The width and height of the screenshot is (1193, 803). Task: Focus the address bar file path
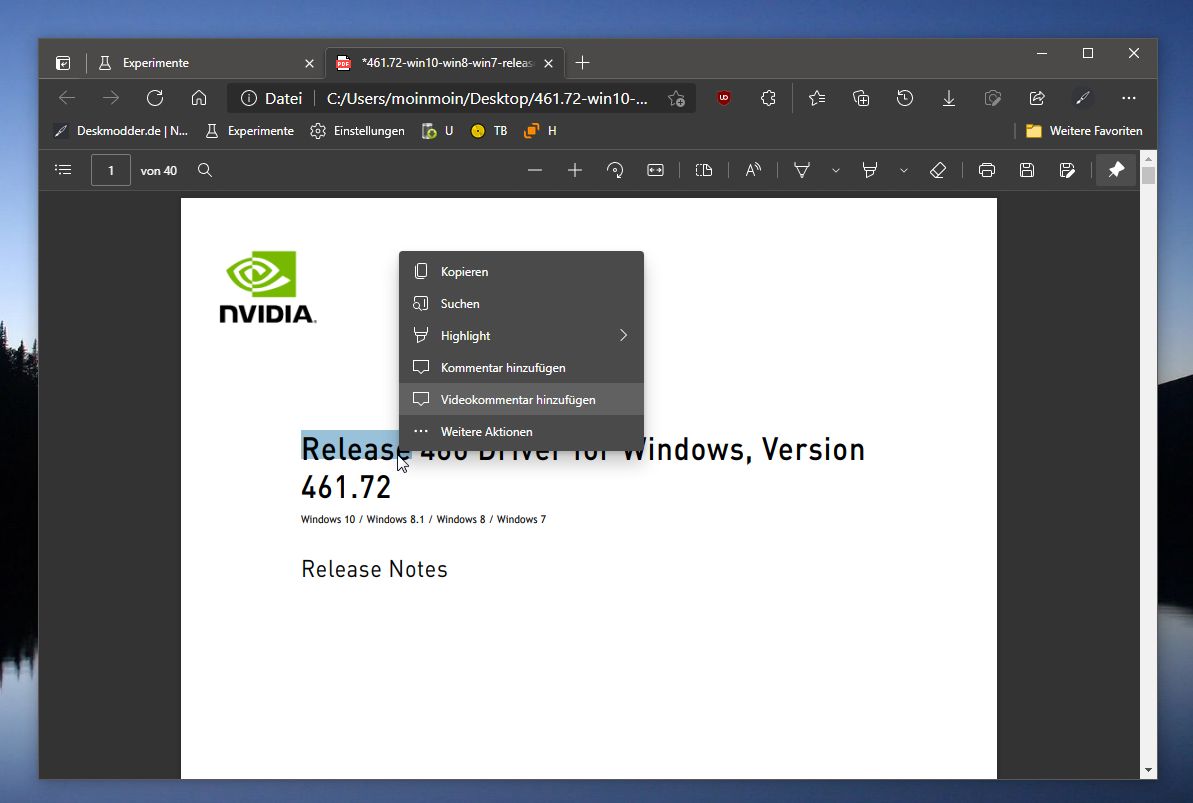487,98
